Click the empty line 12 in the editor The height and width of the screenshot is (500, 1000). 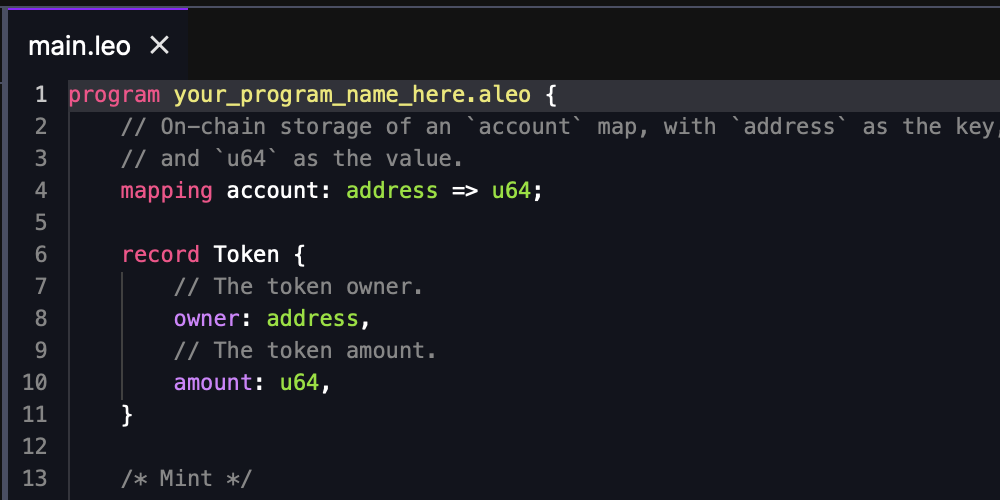click(x=533, y=446)
